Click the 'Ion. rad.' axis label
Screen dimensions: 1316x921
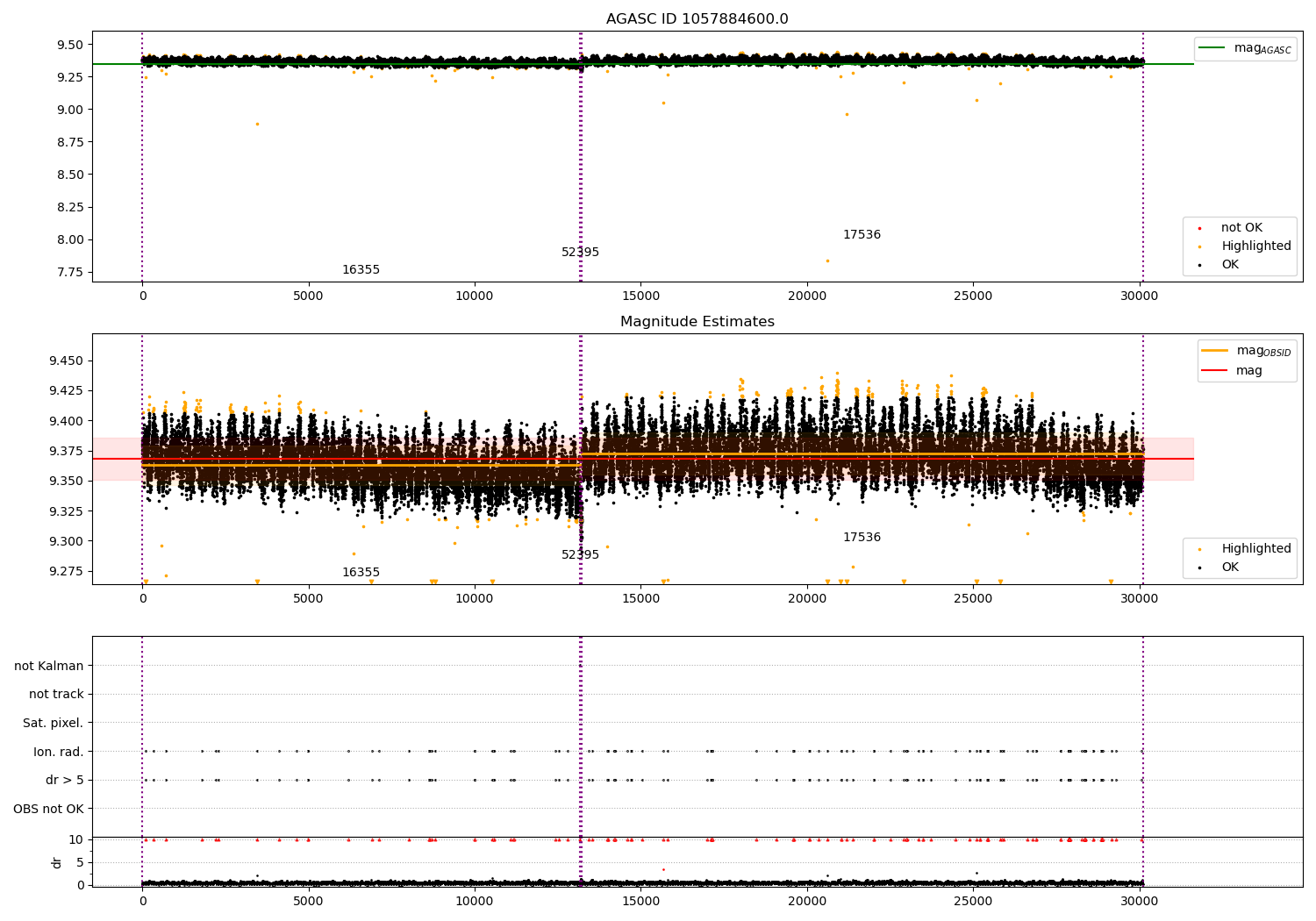coord(59,753)
